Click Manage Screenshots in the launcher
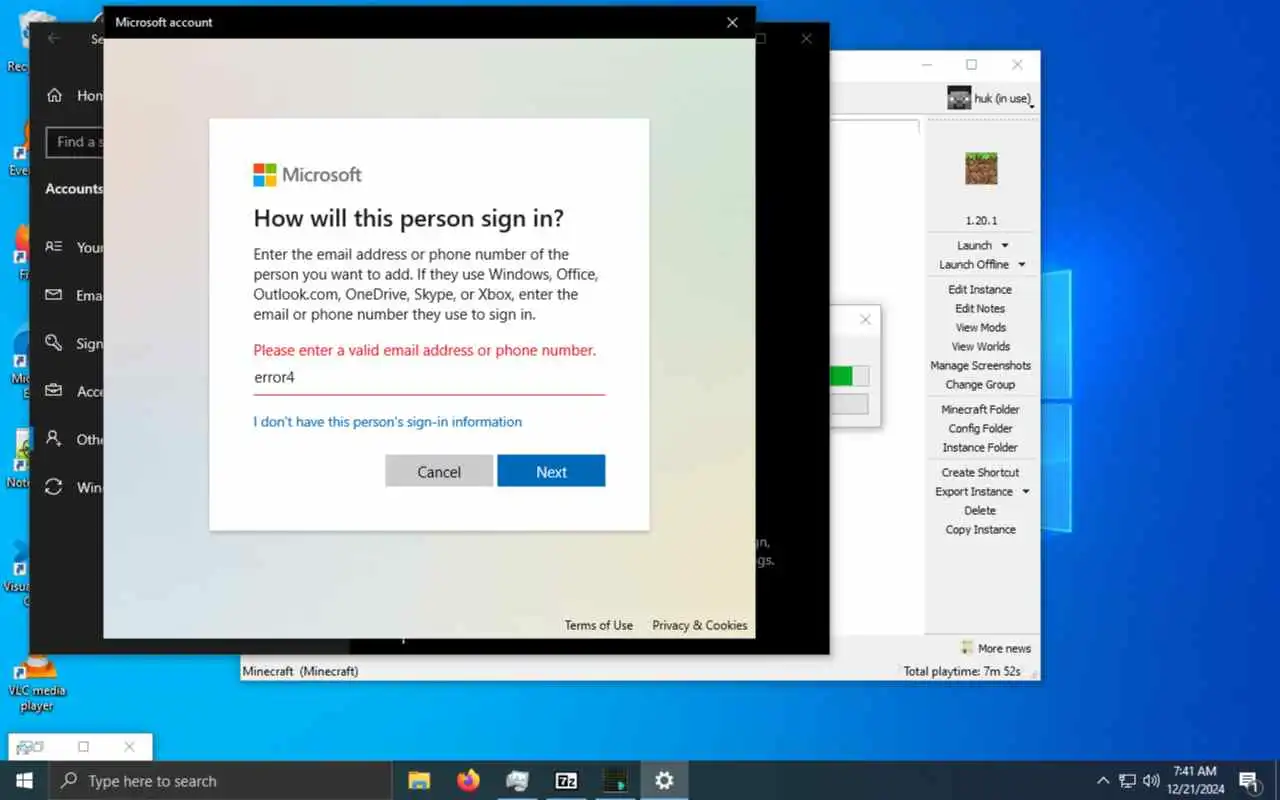1280x800 pixels. coord(980,366)
